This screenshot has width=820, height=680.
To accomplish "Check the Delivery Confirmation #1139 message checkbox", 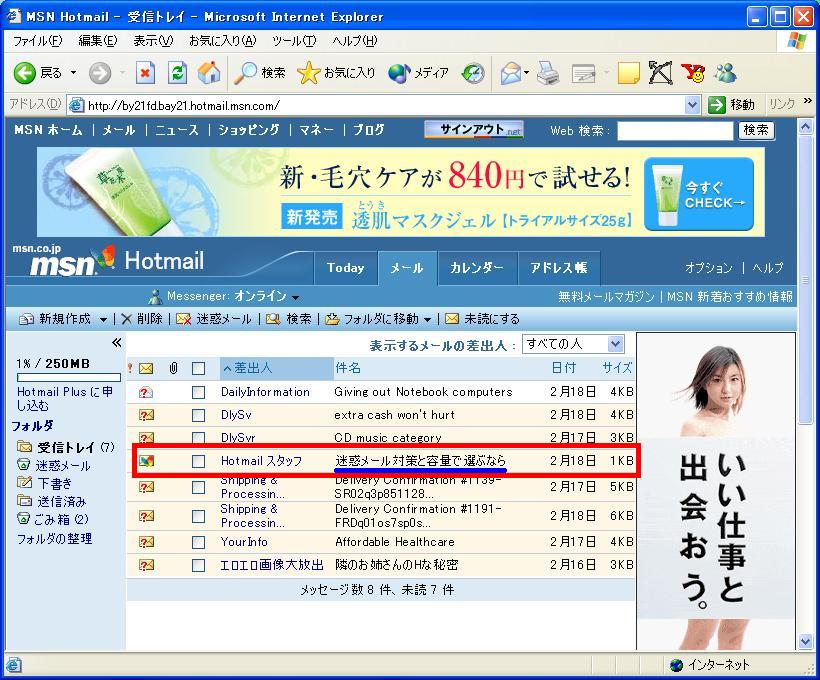I will pos(198,487).
